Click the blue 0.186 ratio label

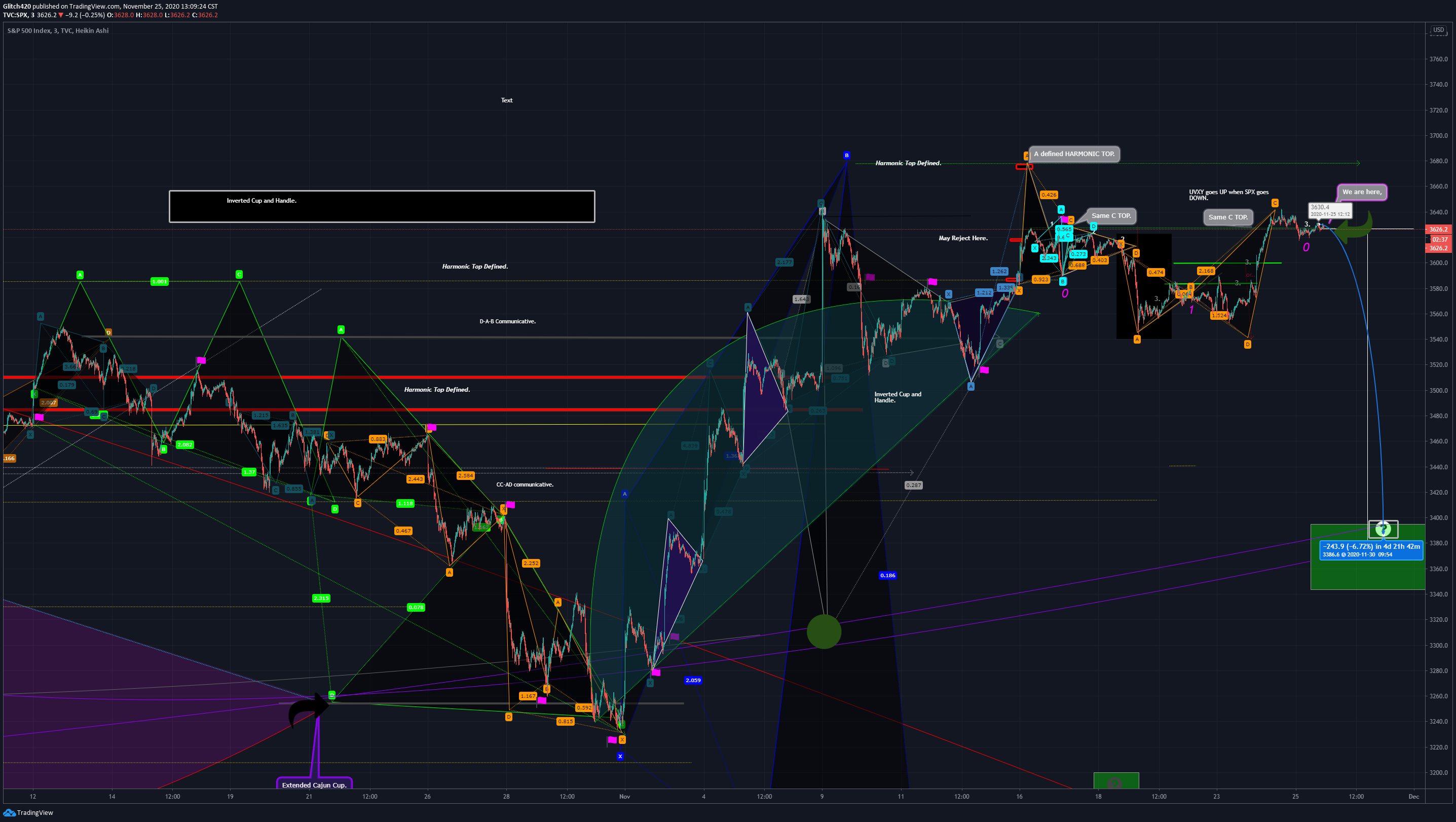pos(887,576)
